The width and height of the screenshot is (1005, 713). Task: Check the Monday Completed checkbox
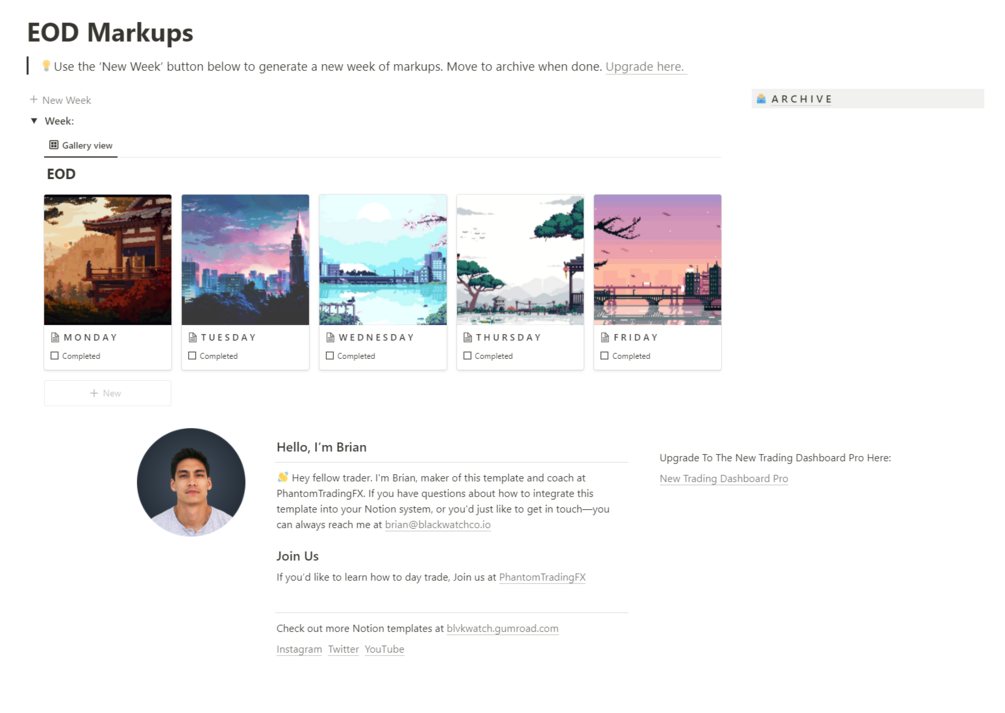(55, 356)
